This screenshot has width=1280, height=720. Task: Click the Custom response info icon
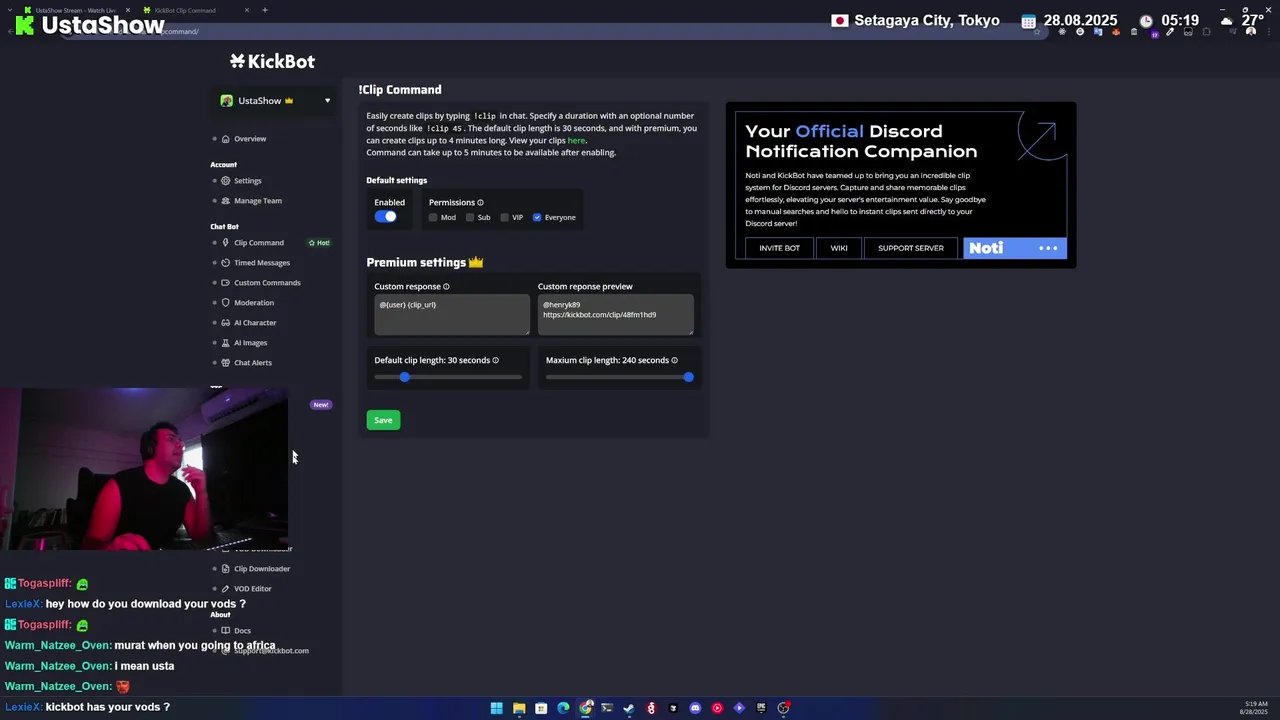point(446,287)
